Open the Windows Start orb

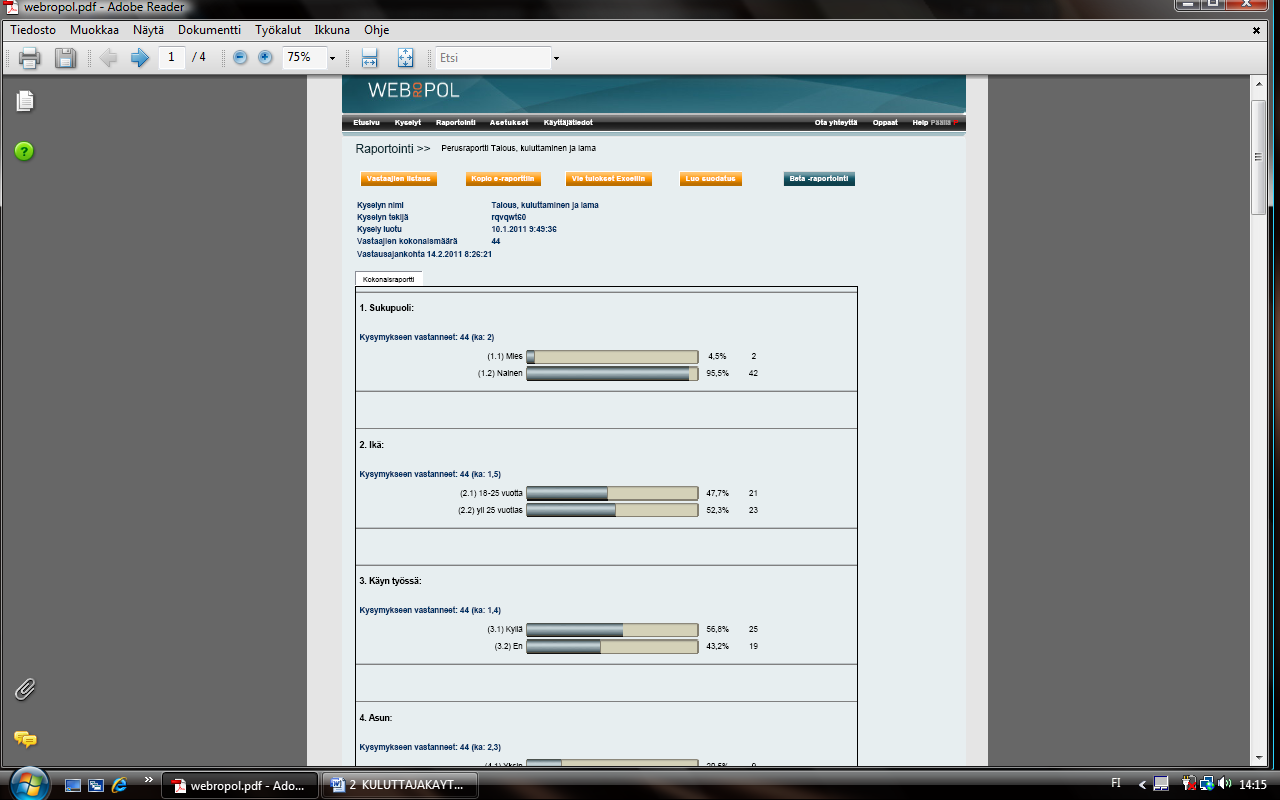click(27, 784)
